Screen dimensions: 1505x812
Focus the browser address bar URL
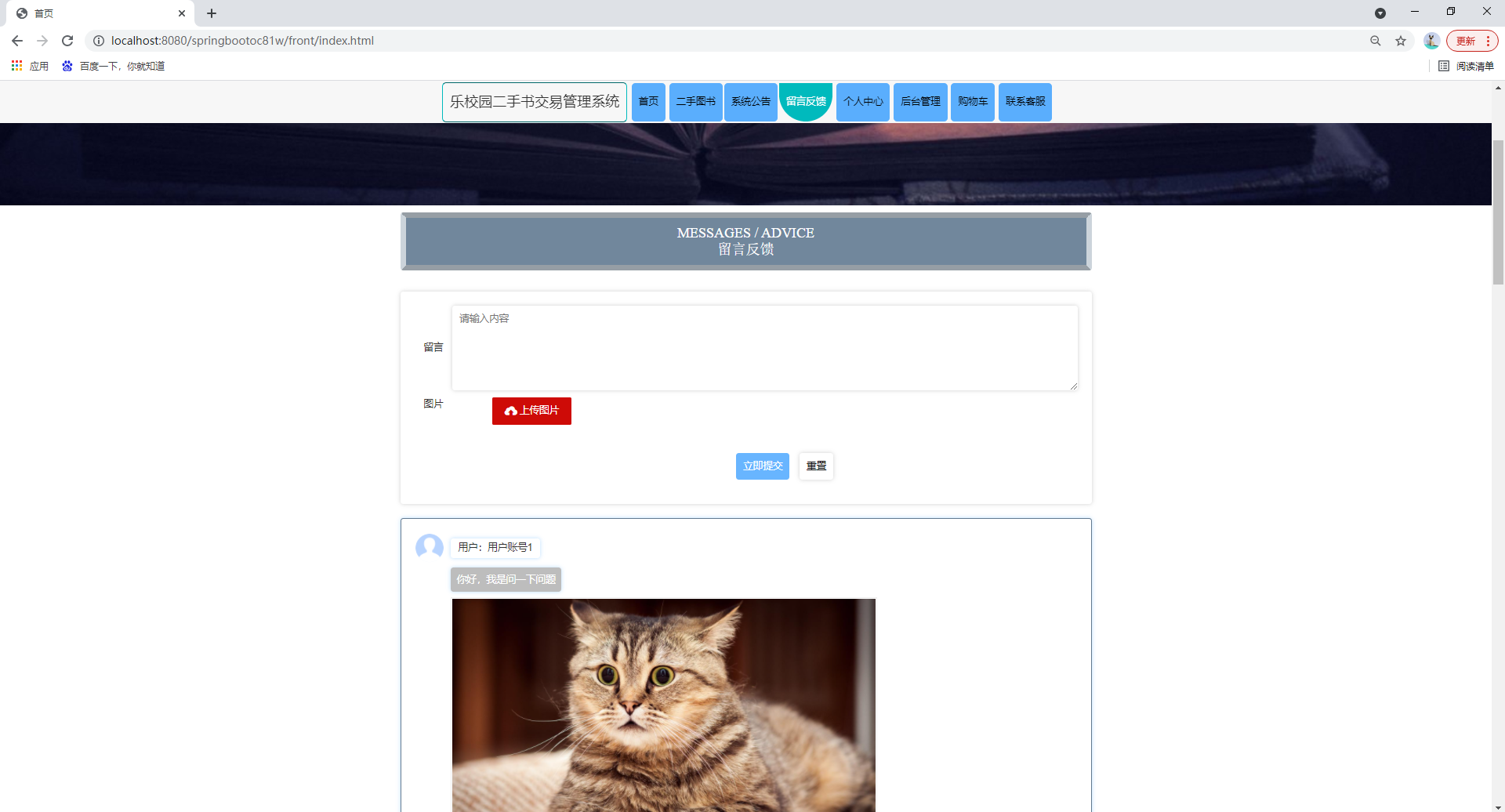[242, 41]
